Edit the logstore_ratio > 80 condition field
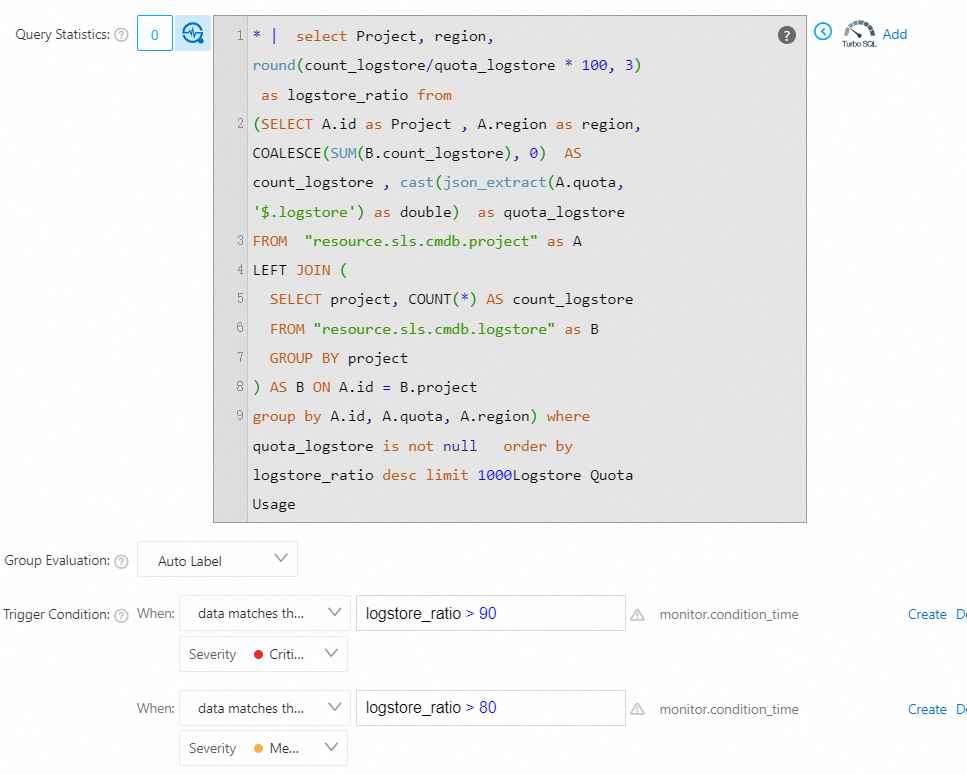 point(491,708)
